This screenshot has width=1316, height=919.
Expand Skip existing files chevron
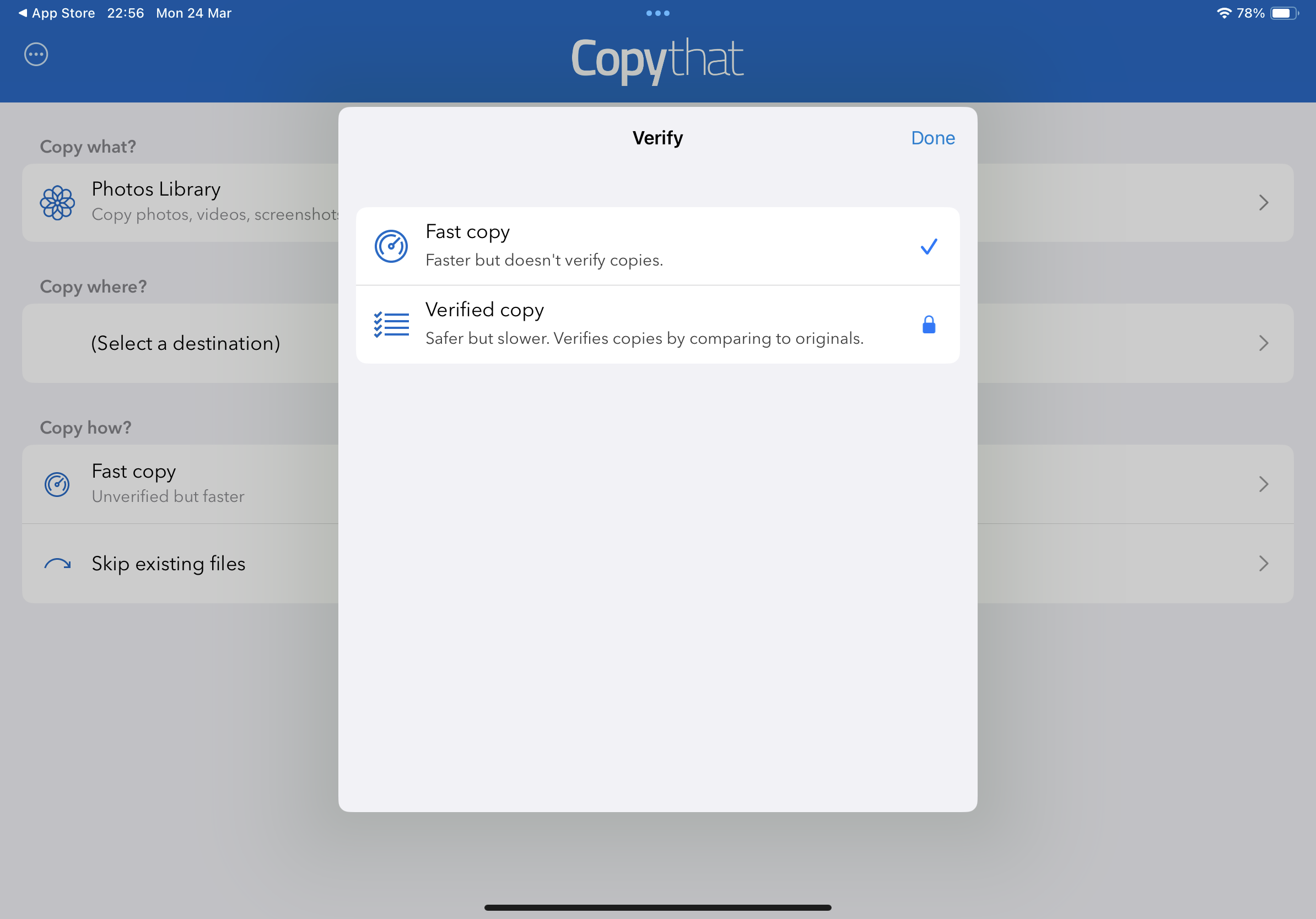click(x=1263, y=564)
